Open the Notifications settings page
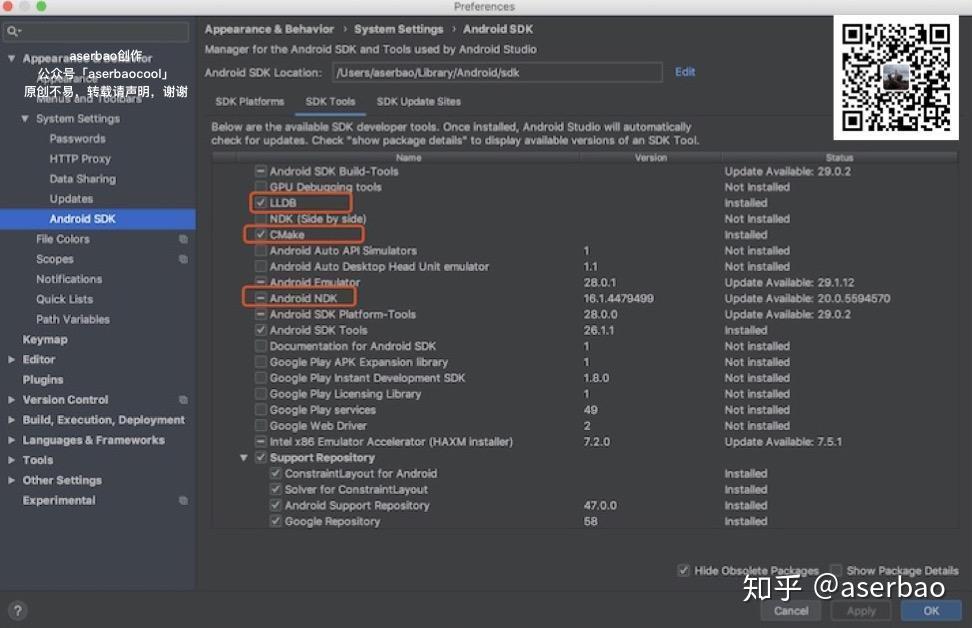 [69, 279]
